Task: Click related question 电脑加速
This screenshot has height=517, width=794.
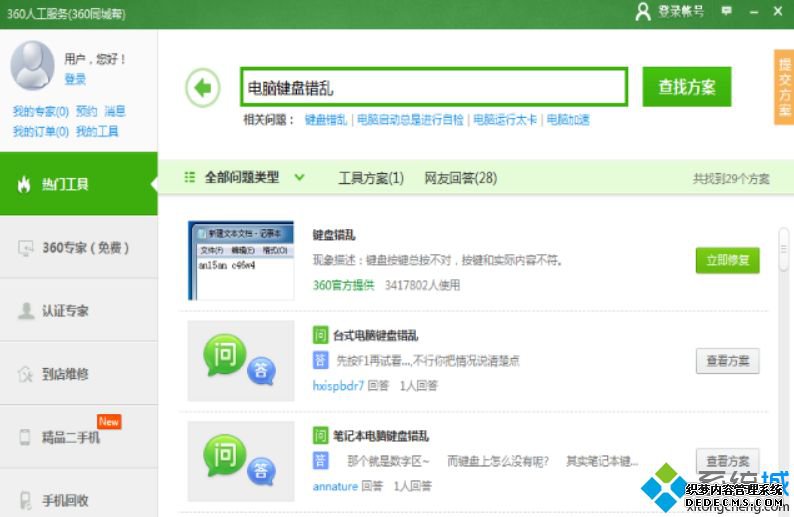Action: pyautogui.click(x=568, y=120)
